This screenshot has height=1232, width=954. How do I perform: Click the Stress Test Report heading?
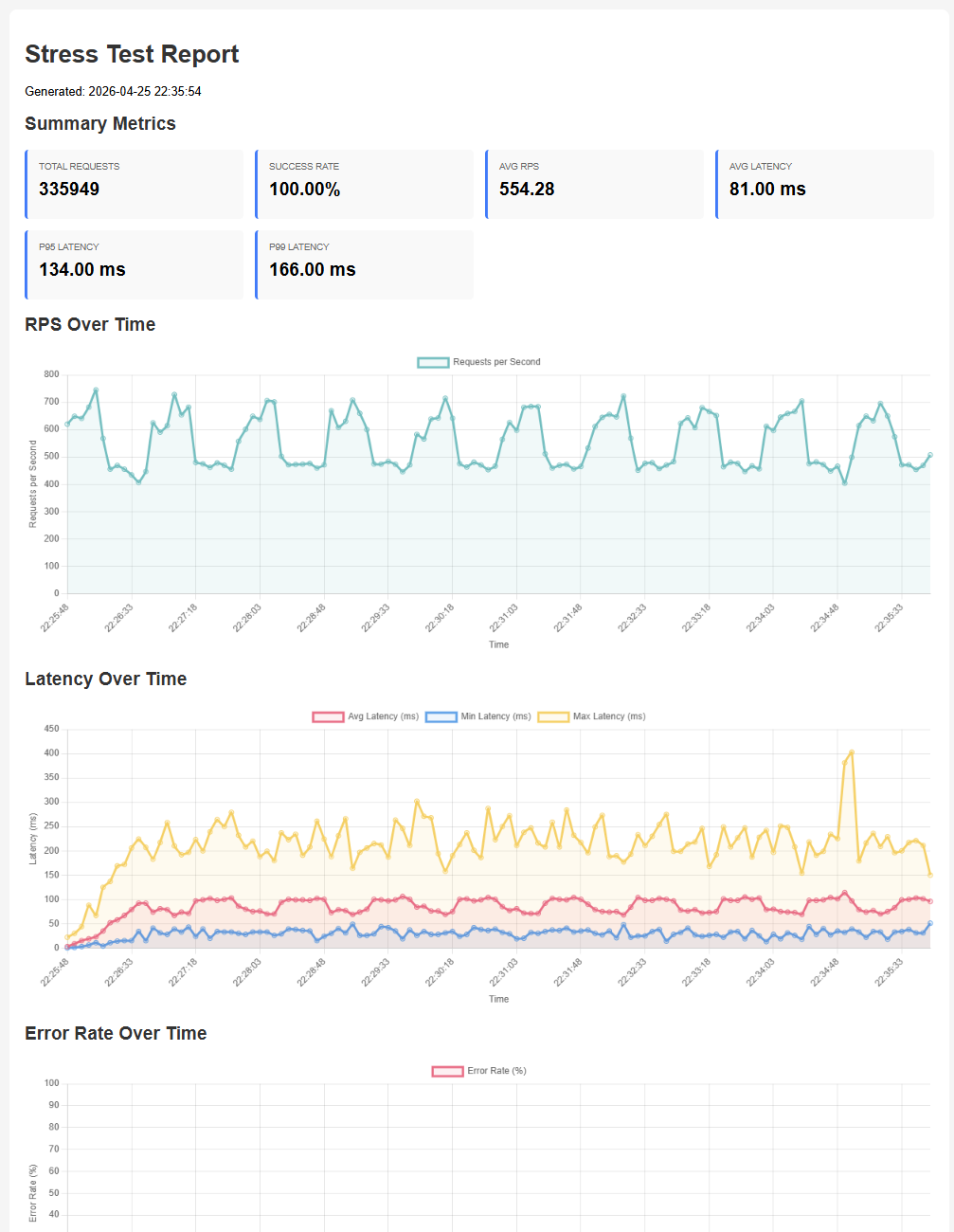[132, 54]
